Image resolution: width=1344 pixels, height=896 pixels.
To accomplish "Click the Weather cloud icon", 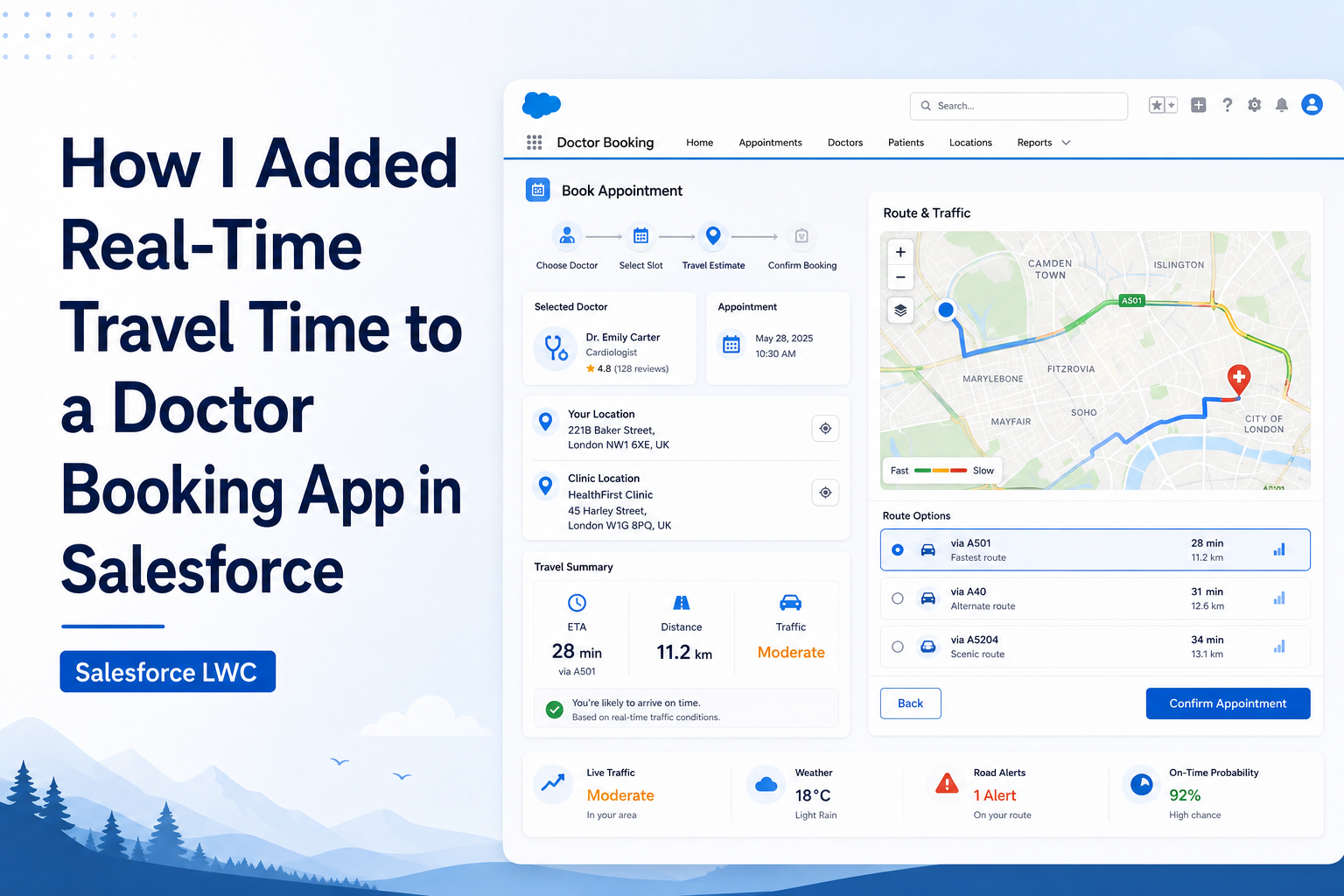I will tap(766, 784).
